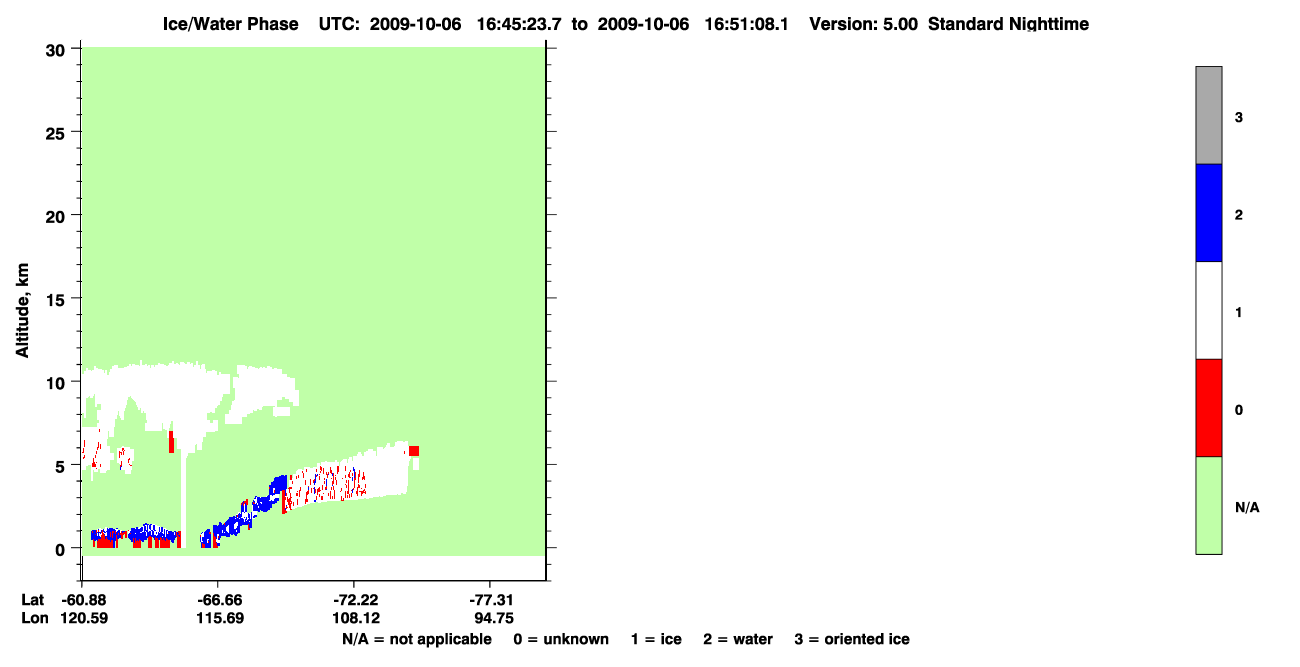Click the latitude value -60.88

tap(85, 600)
